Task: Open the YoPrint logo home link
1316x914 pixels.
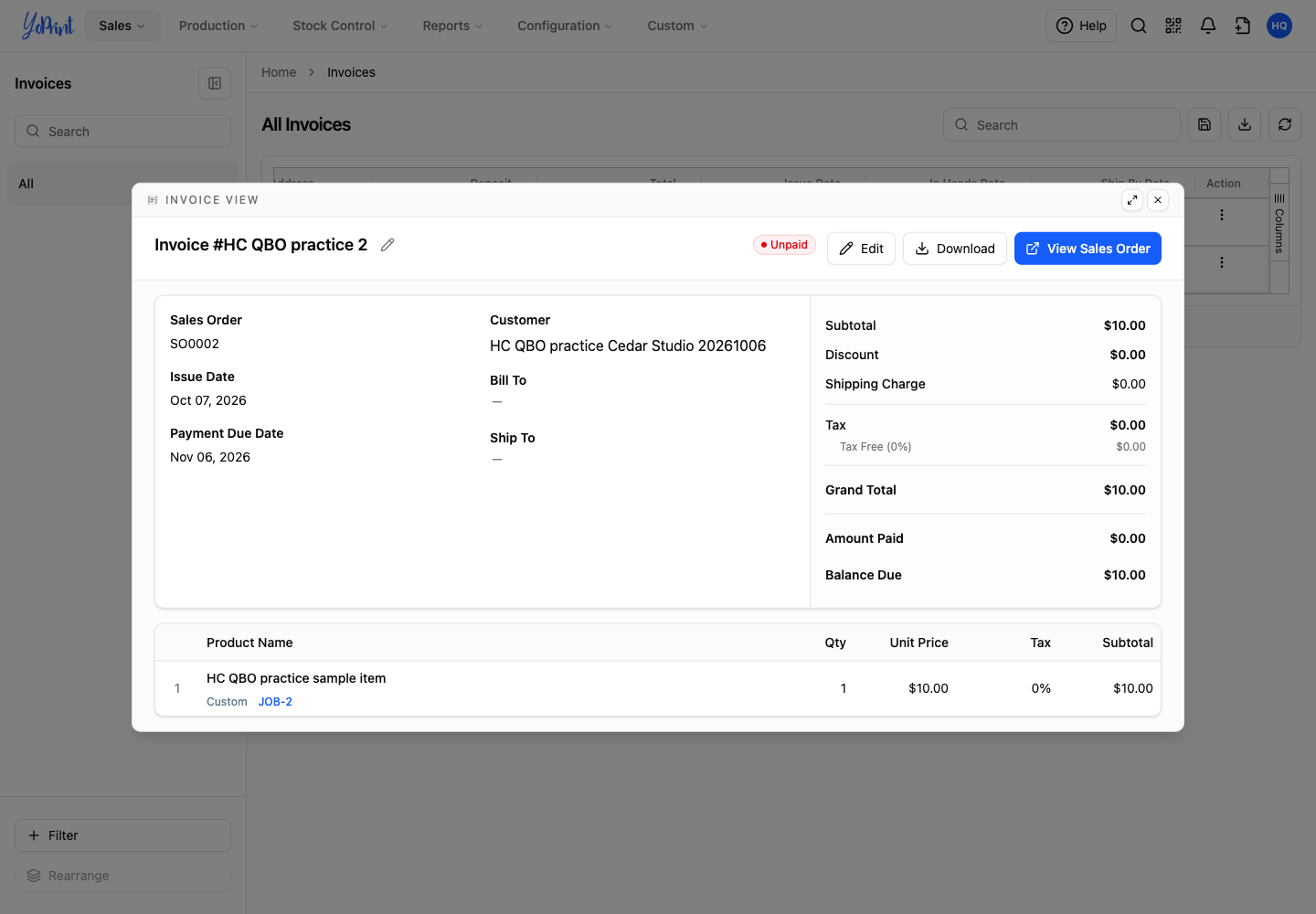Action: (x=48, y=26)
